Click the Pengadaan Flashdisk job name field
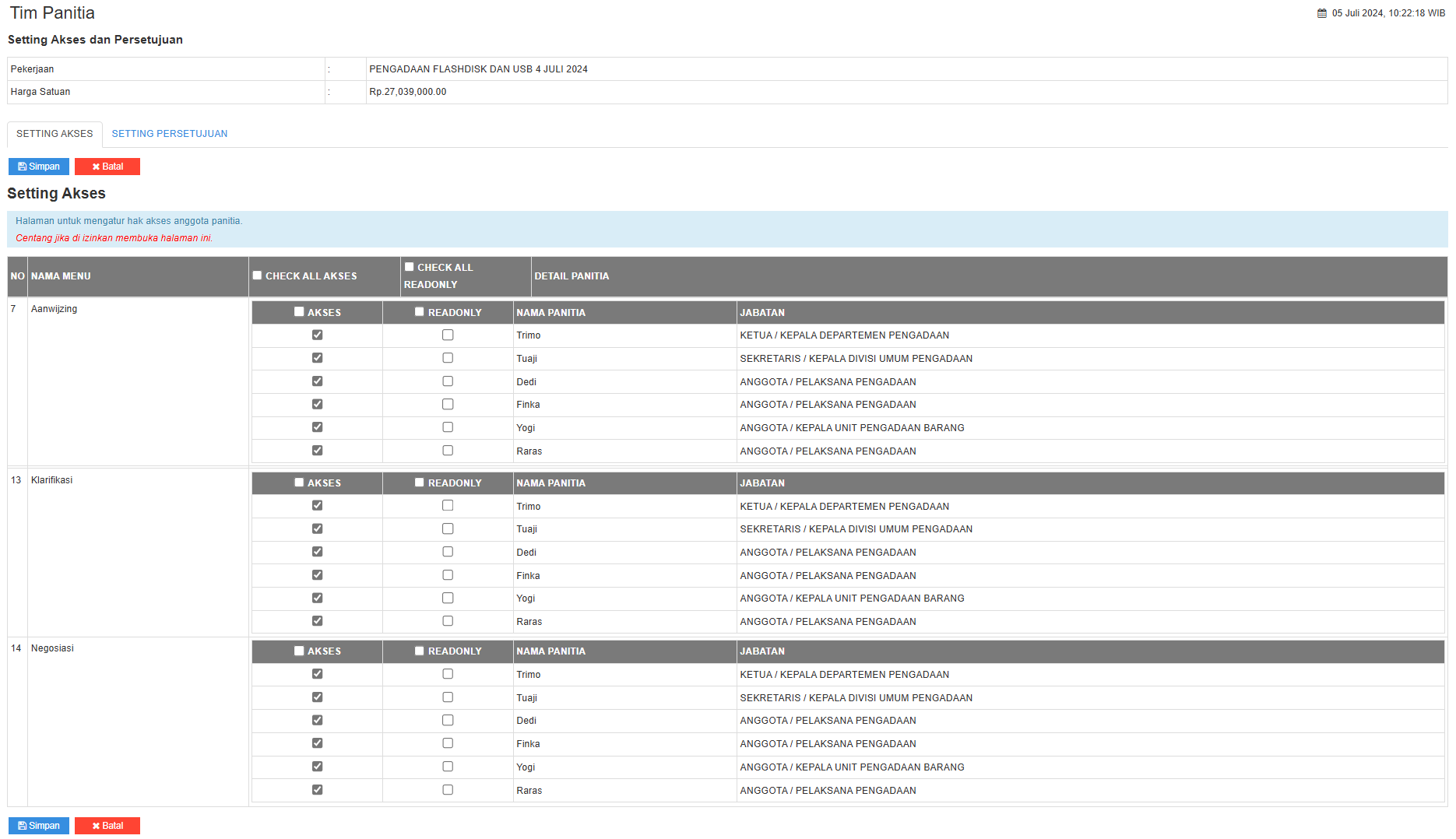1456x839 pixels. pos(478,69)
